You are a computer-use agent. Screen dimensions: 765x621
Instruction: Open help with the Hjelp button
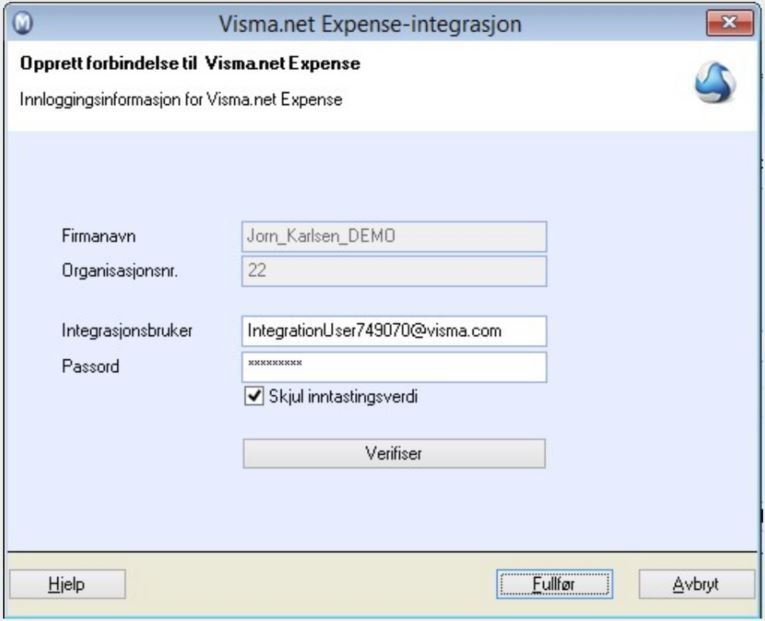pyautogui.click(x=67, y=584)
